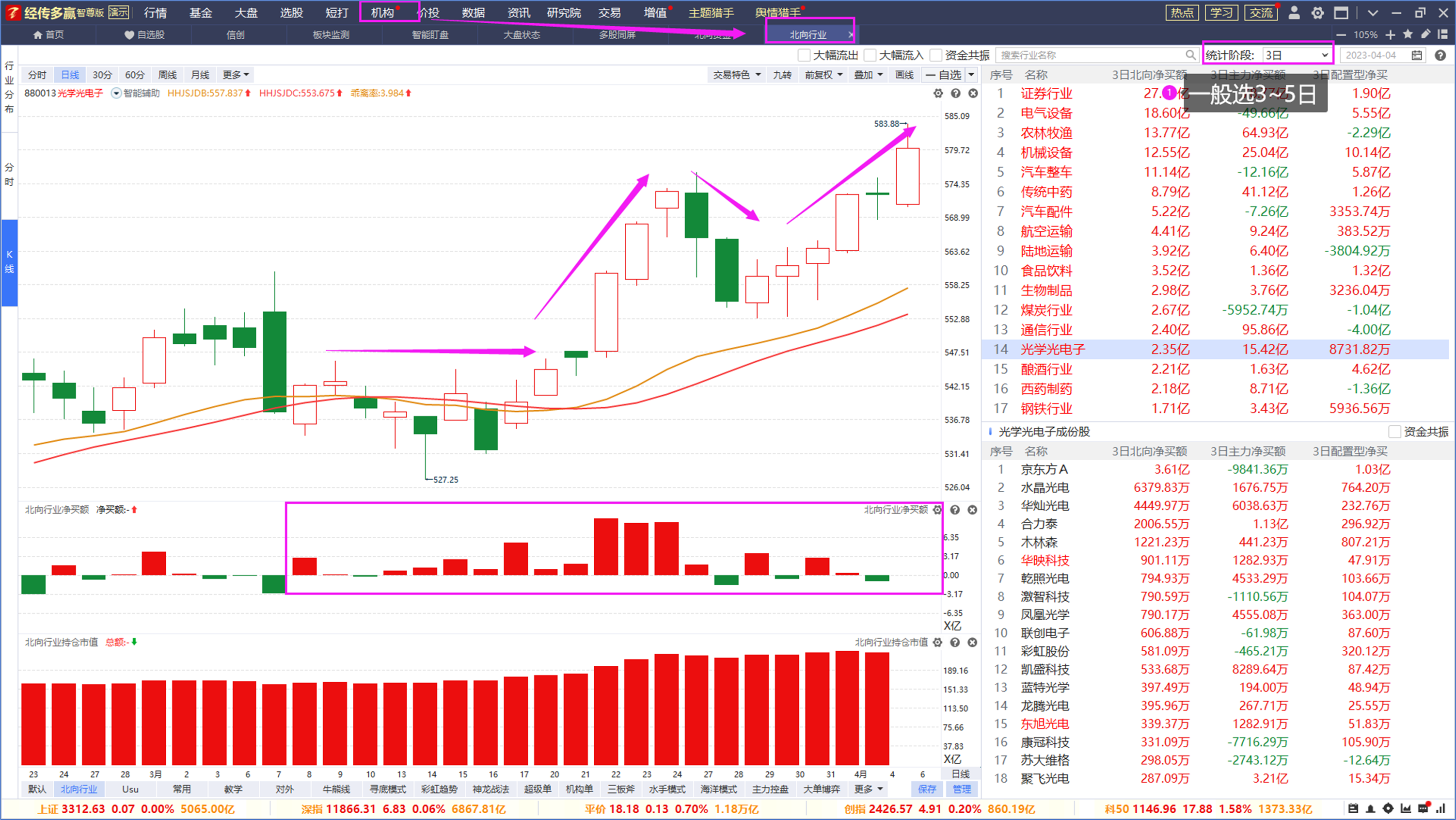Open the calendar date picker icon
The height and width of the screenshot is (820, 1456).
1416,55
